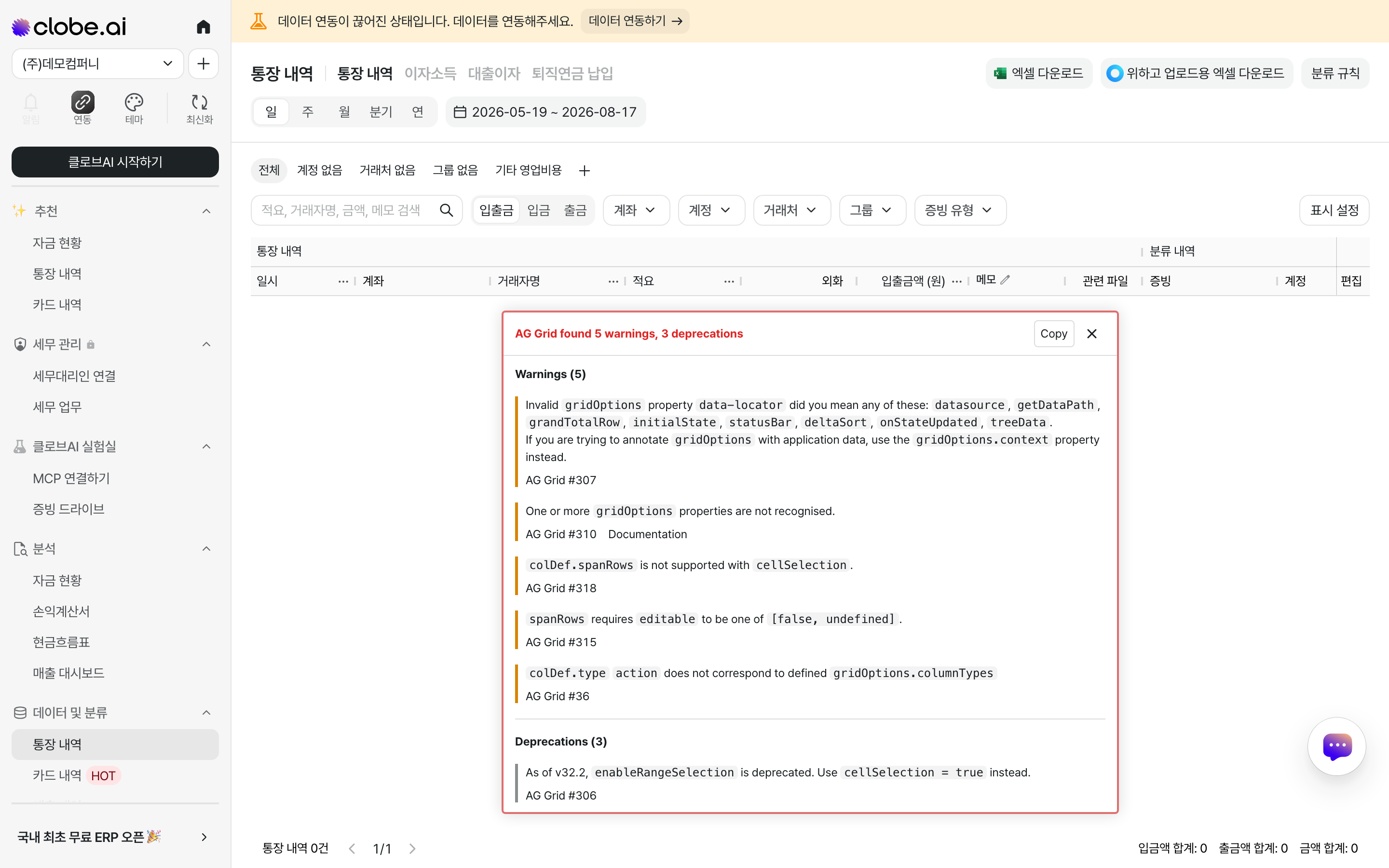1389x868 pixels.
Task: Toggle 출금 transaction filter
Action: (575, 210)
